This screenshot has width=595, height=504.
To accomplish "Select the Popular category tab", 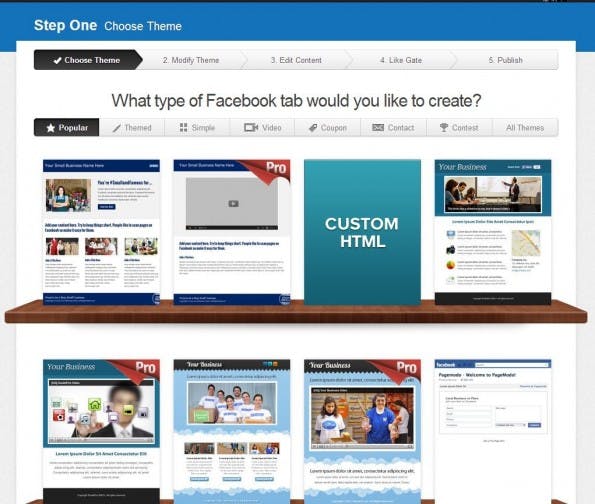I will point(67,128).
